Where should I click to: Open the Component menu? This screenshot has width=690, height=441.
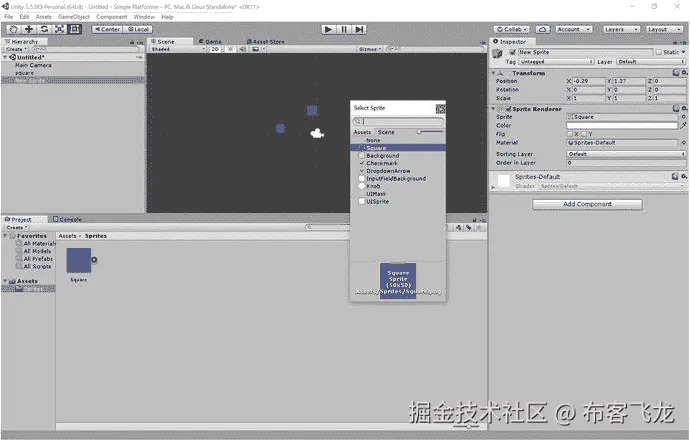tap(111, 17)
